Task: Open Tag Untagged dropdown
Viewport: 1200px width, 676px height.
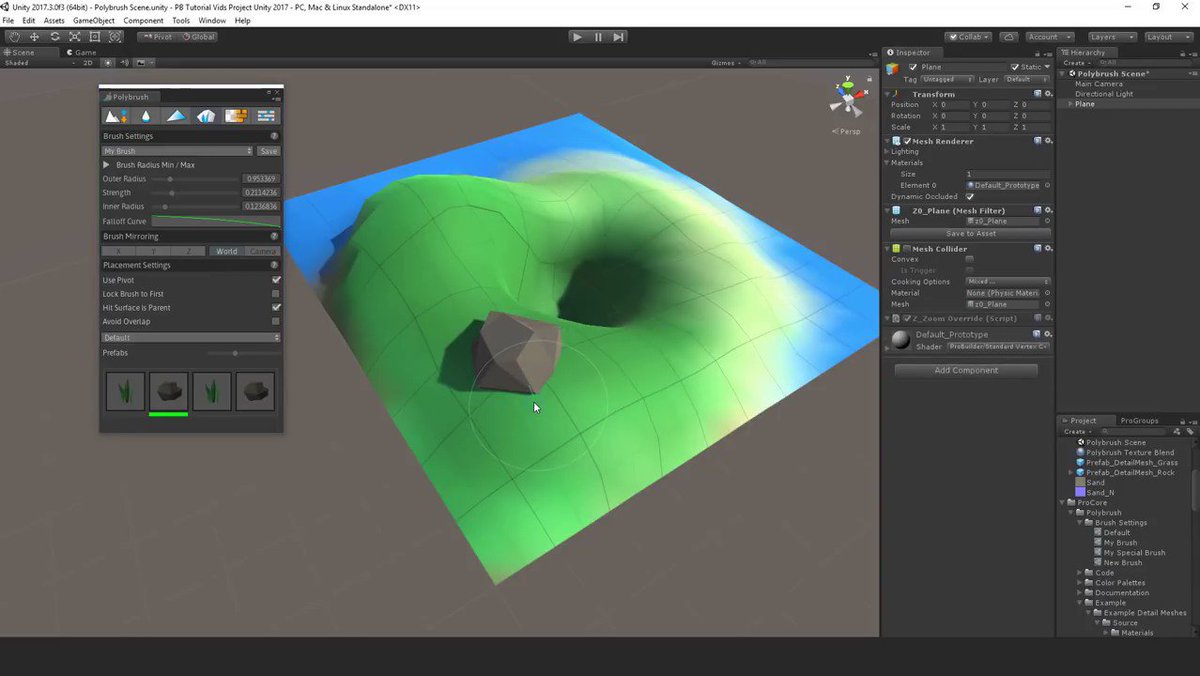Action: pos(948,79)
